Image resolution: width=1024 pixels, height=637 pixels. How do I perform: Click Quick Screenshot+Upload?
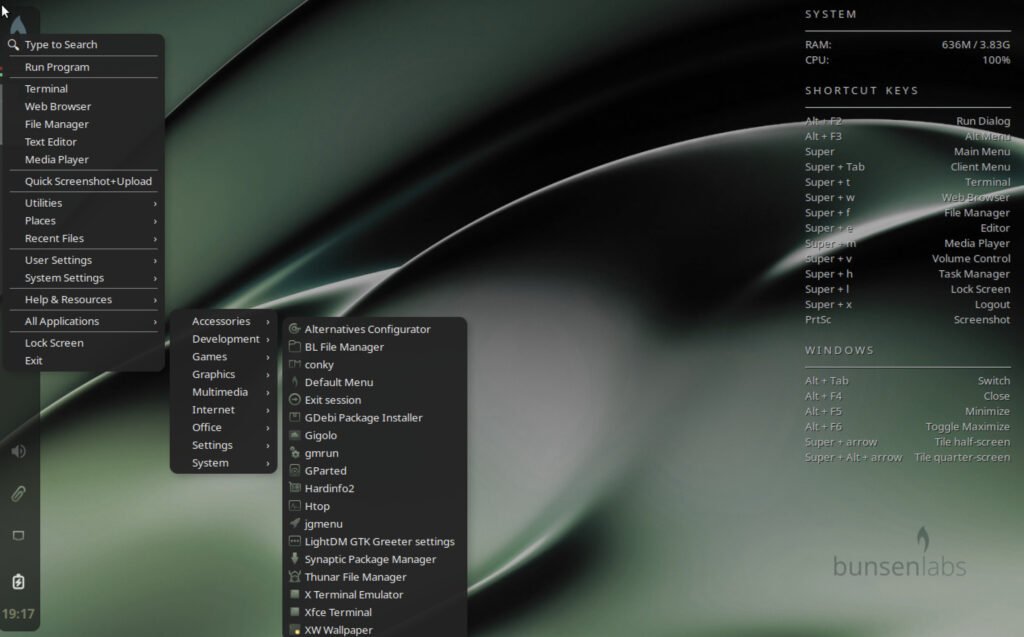(85, 181)
